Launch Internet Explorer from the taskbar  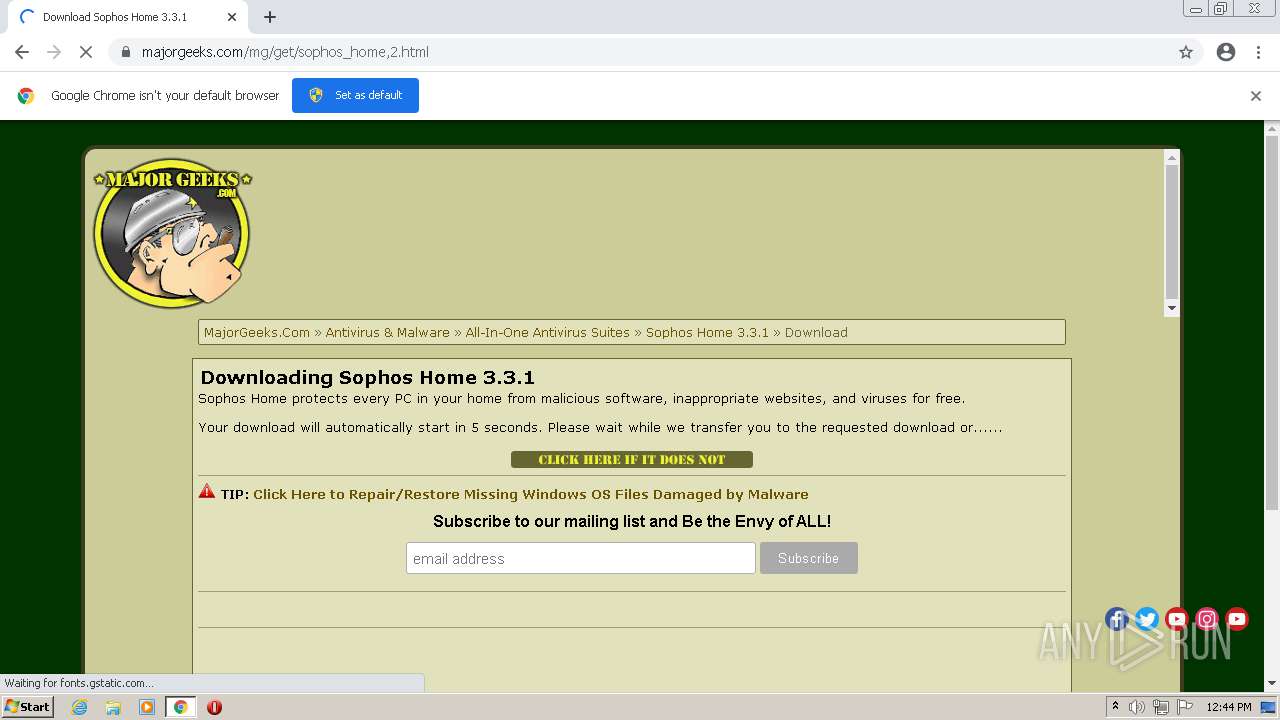coord(80,707)
